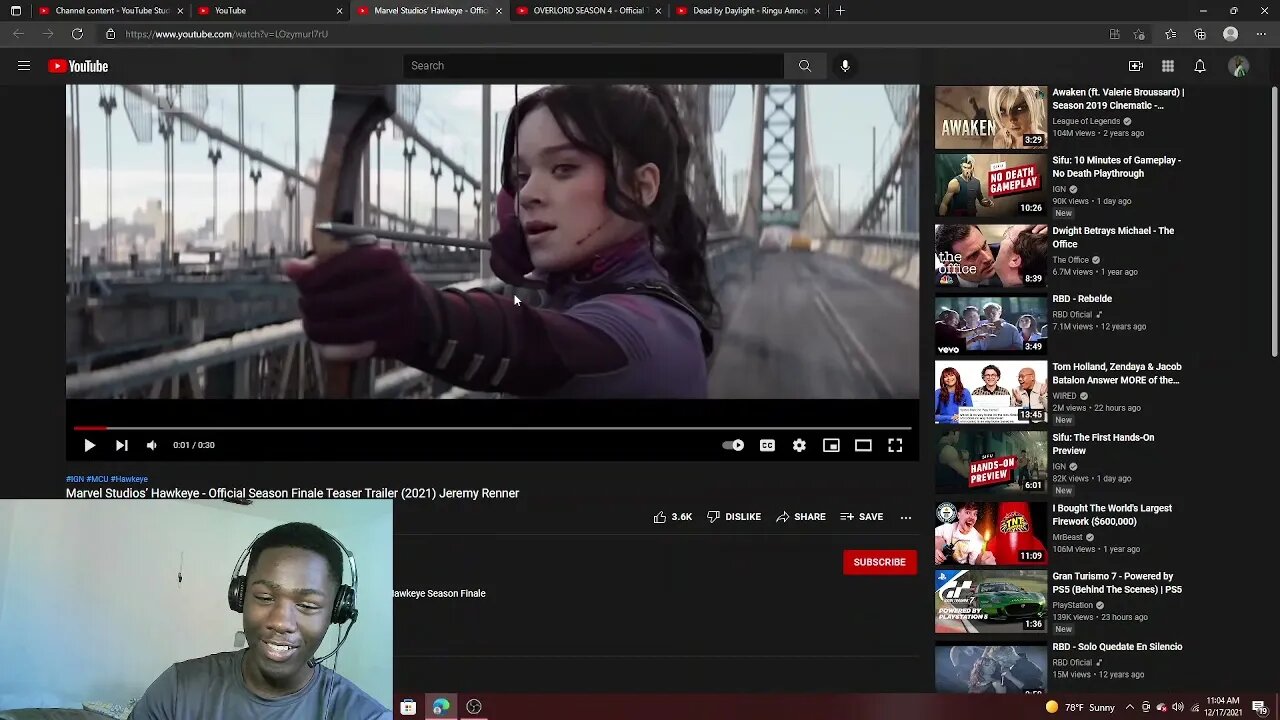Enter full screen mode
Screen dimensions: 1280x720
895,445
